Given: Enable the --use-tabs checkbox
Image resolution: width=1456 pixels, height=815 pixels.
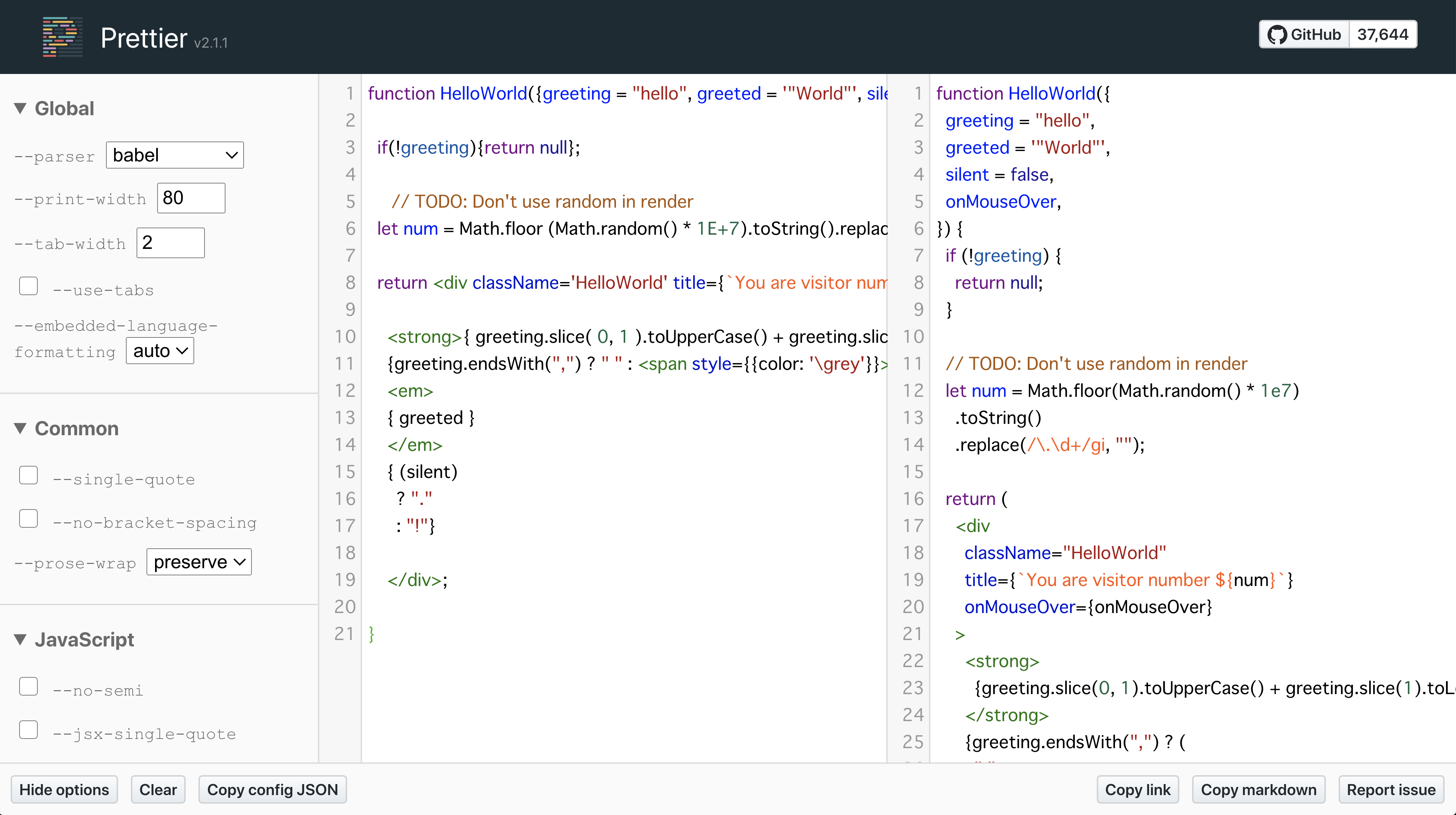Looking at the screenshot, I should point(28,286).
